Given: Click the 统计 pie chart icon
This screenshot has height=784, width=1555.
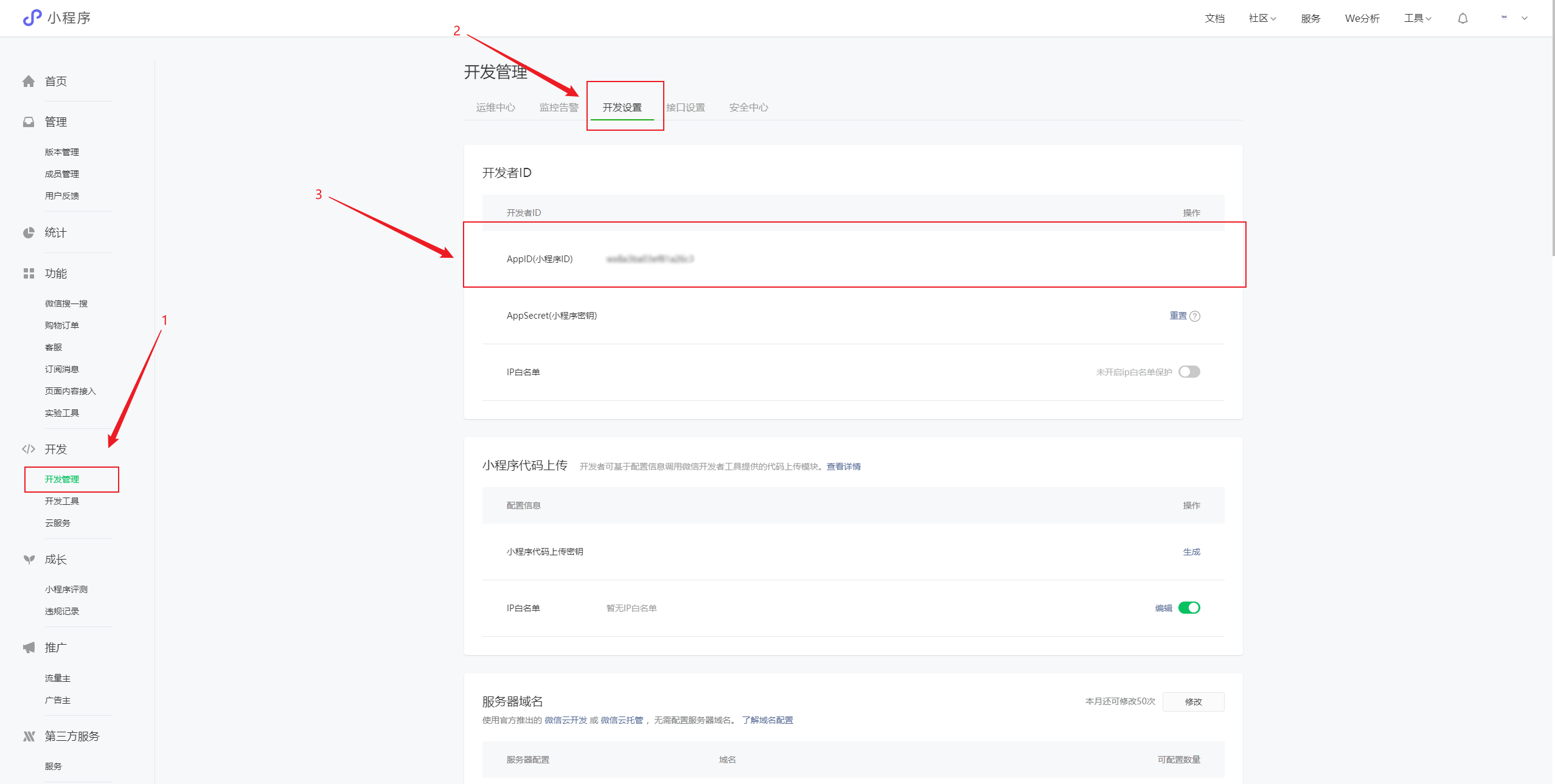Looking at the screenshot, I should tap(29, 233).
